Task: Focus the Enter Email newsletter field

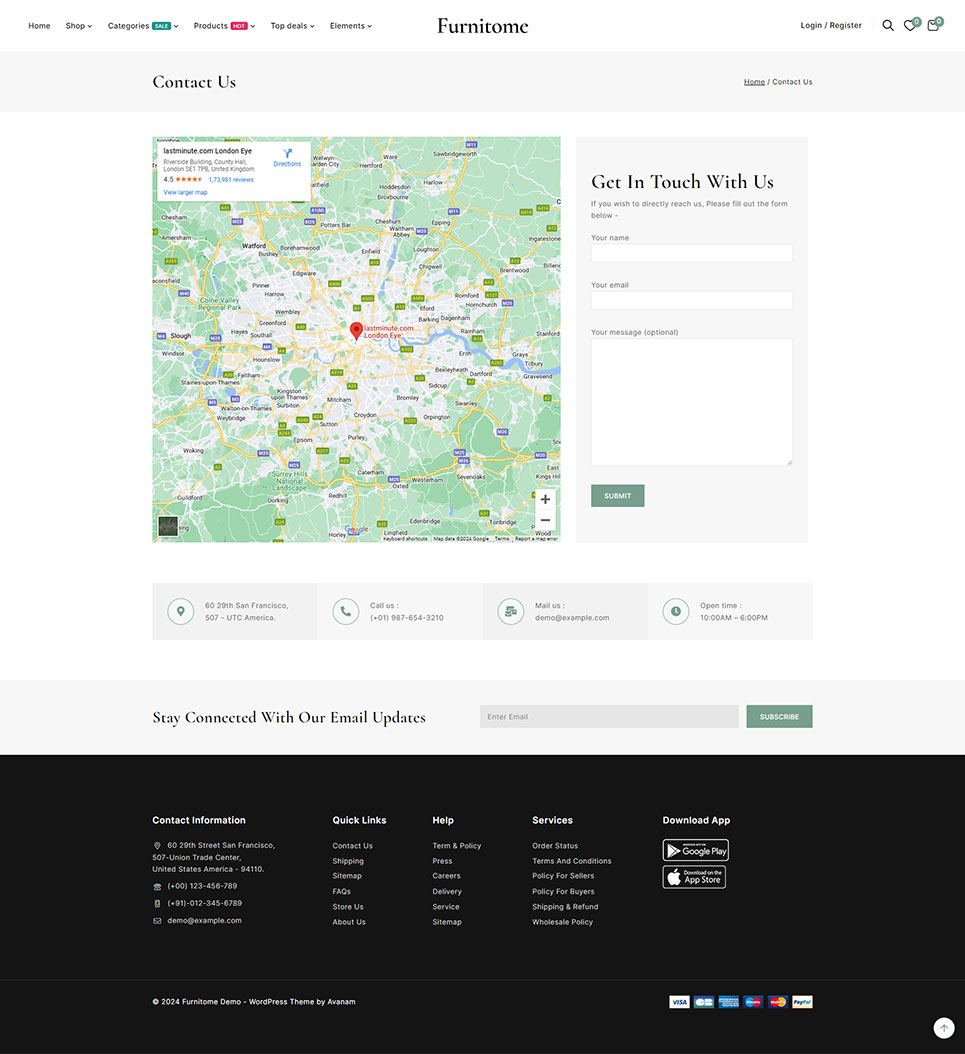Action: tap(609, 716)
